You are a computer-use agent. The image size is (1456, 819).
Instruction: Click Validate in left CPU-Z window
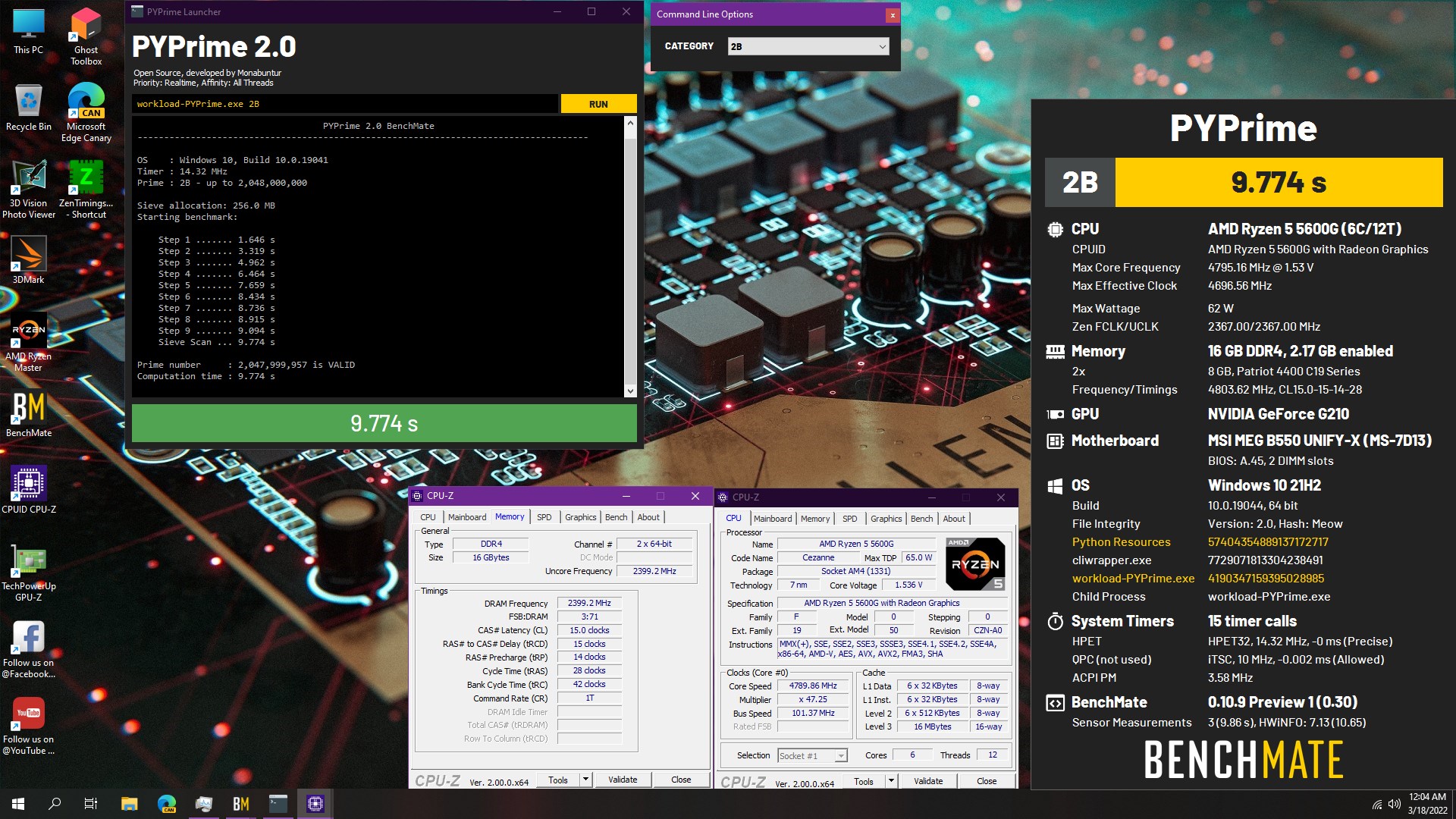click(x=623, y=780)
